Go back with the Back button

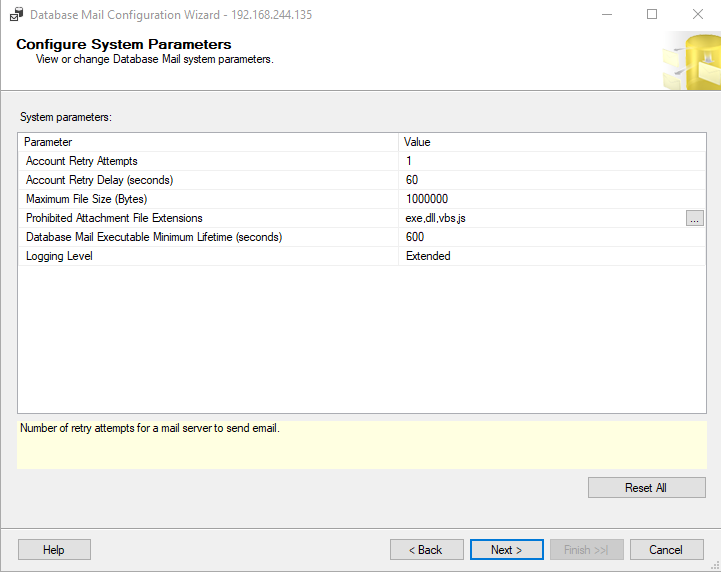point(426,549)
